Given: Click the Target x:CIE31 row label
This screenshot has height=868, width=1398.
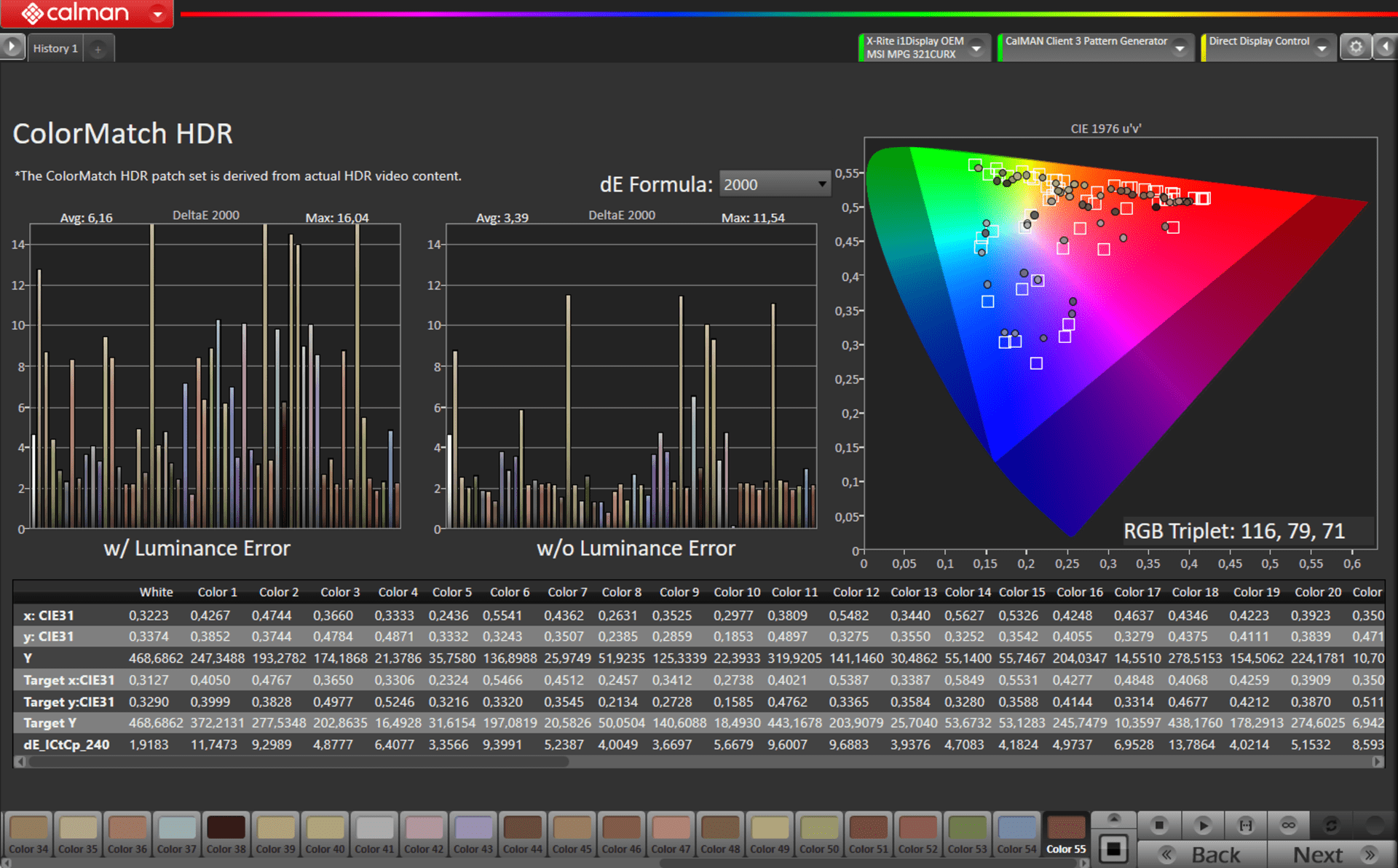Looking at the screenshot, I should click(68, 680).
